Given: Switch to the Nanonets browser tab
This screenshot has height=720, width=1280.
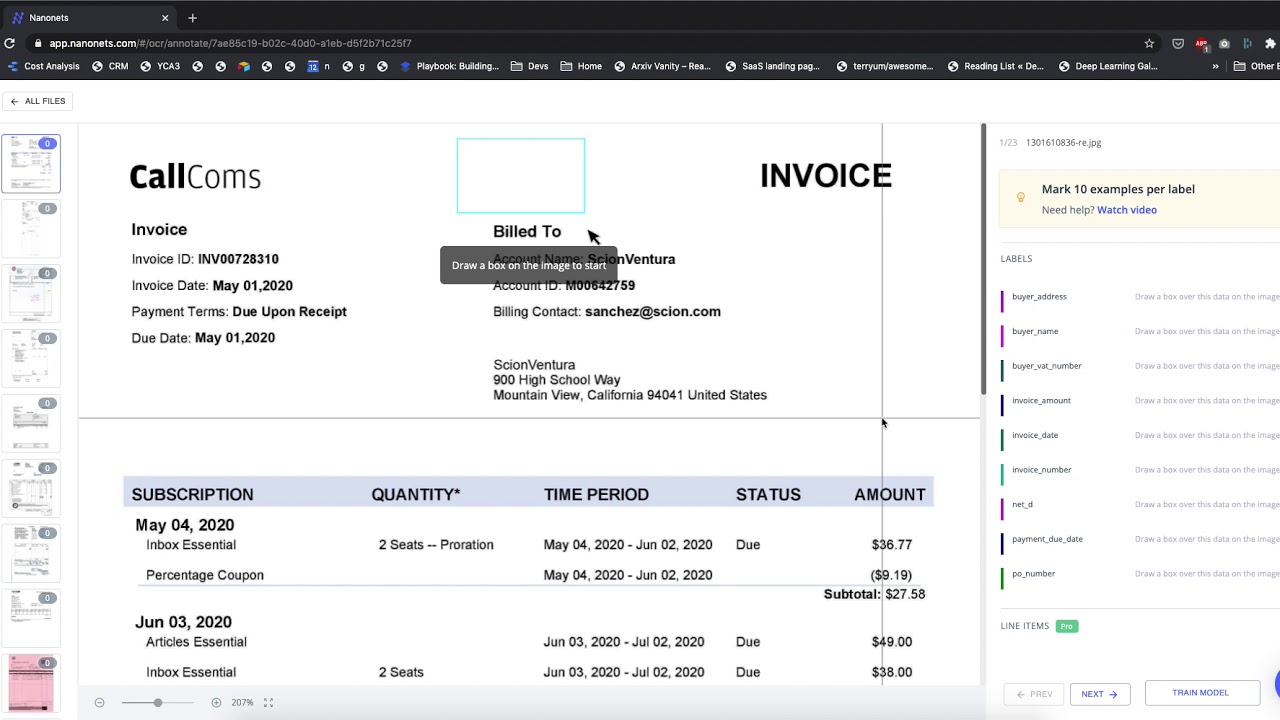Looking at the screenshot, I should (x=87, y=17).
